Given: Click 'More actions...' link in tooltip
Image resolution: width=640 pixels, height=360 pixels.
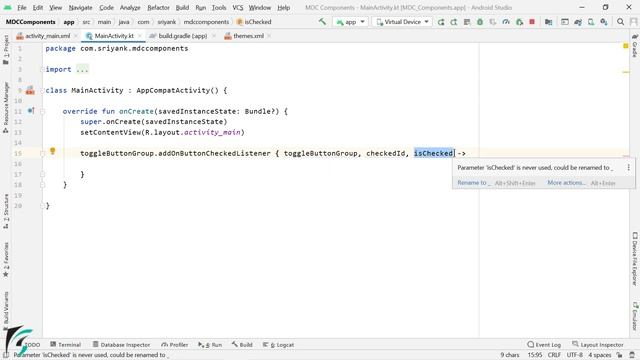Looking at the screenshot, I should point(567,183).
